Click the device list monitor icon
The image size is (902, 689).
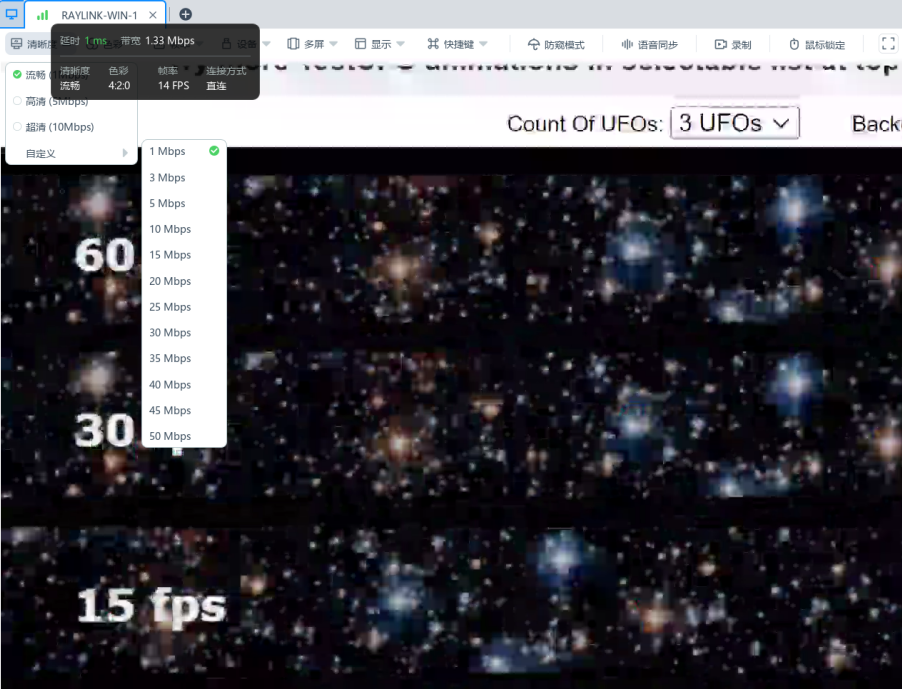point(12,14)
